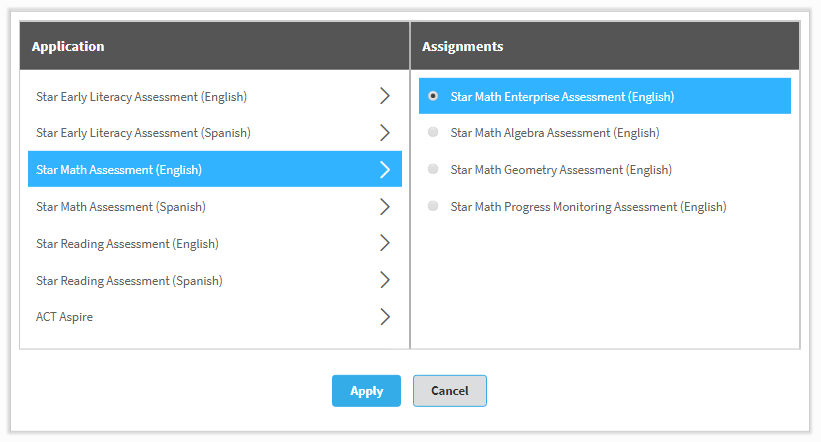The width and height of the screenshot is (821, 442).
Task: Select Star Math Geometry Assessment radio button
Action: click(433, 169)
